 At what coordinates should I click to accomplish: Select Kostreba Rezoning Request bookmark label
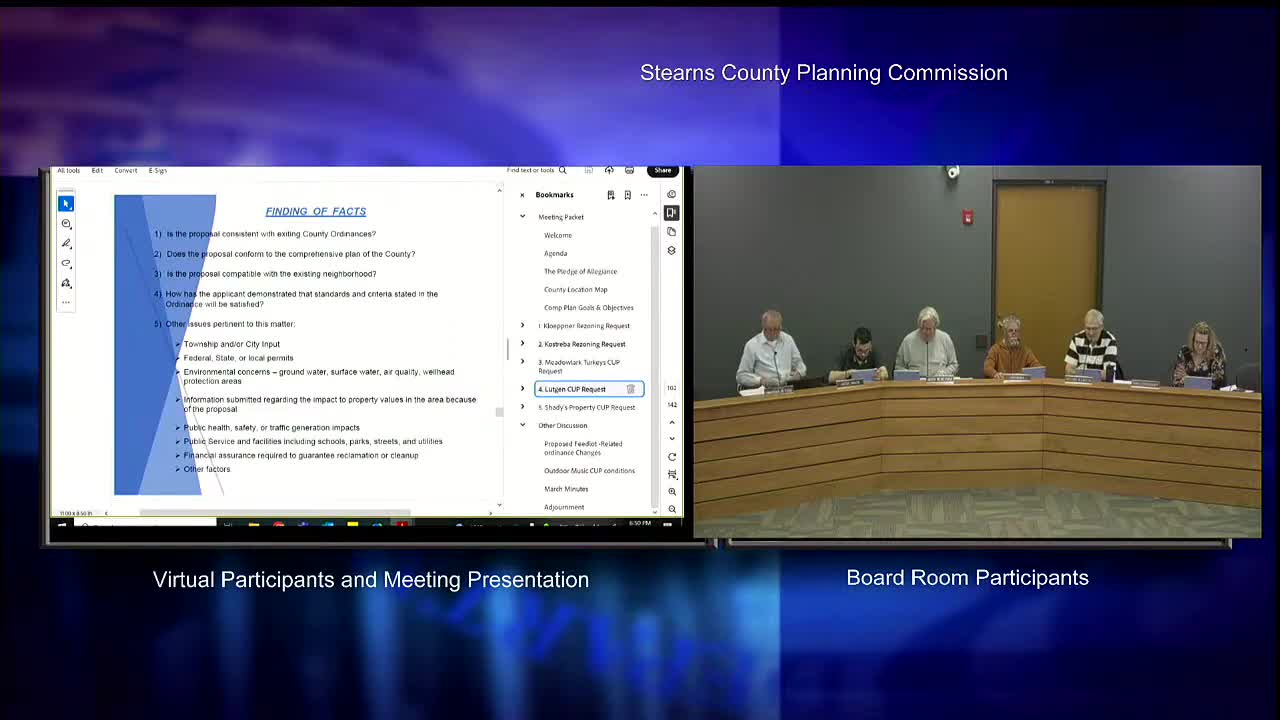coord(582,344)
